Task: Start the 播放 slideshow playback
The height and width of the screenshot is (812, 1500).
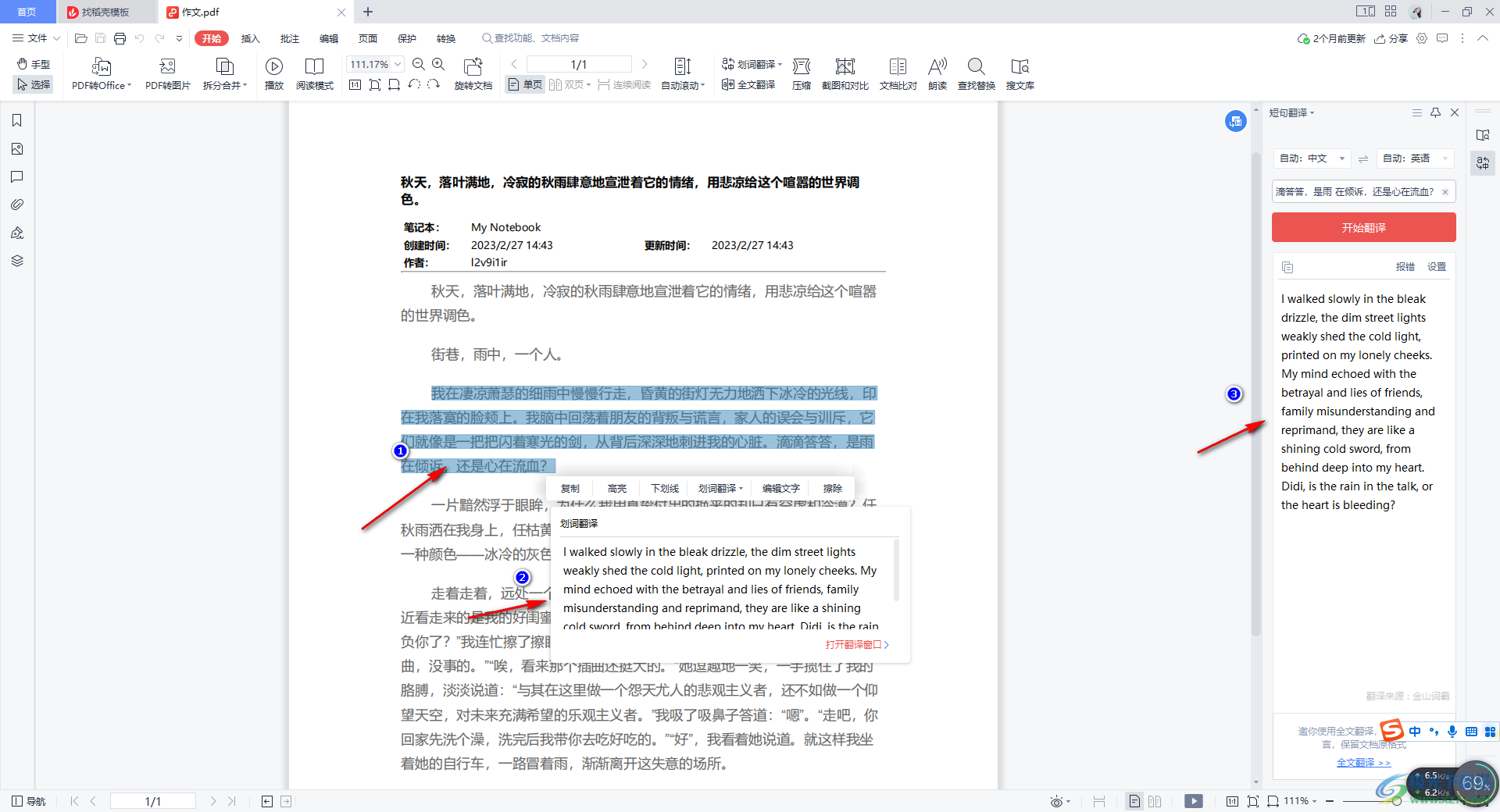Action: (x=274, y=74)
